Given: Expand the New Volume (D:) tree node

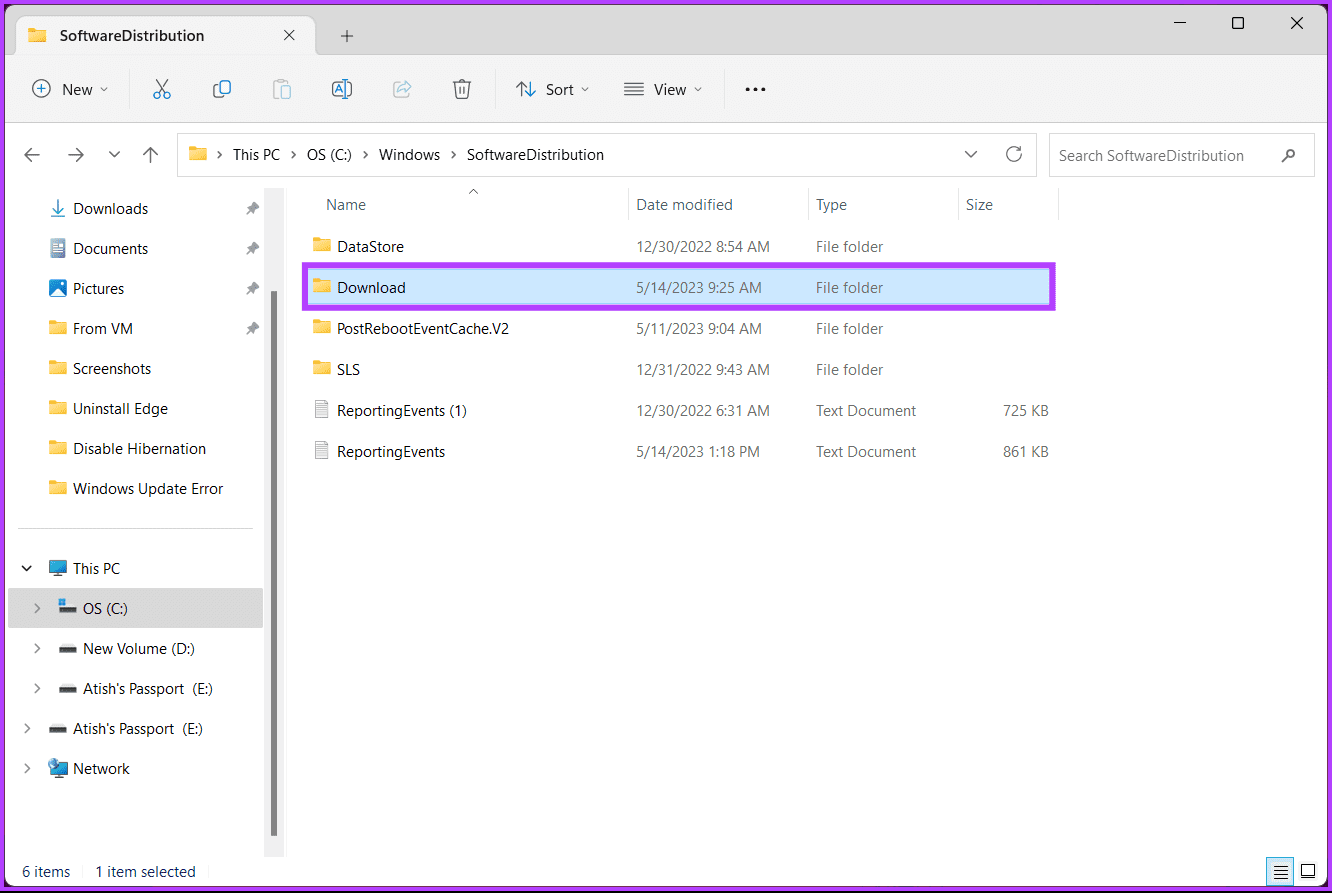Looking at the screenshot, I should [37, 648].
